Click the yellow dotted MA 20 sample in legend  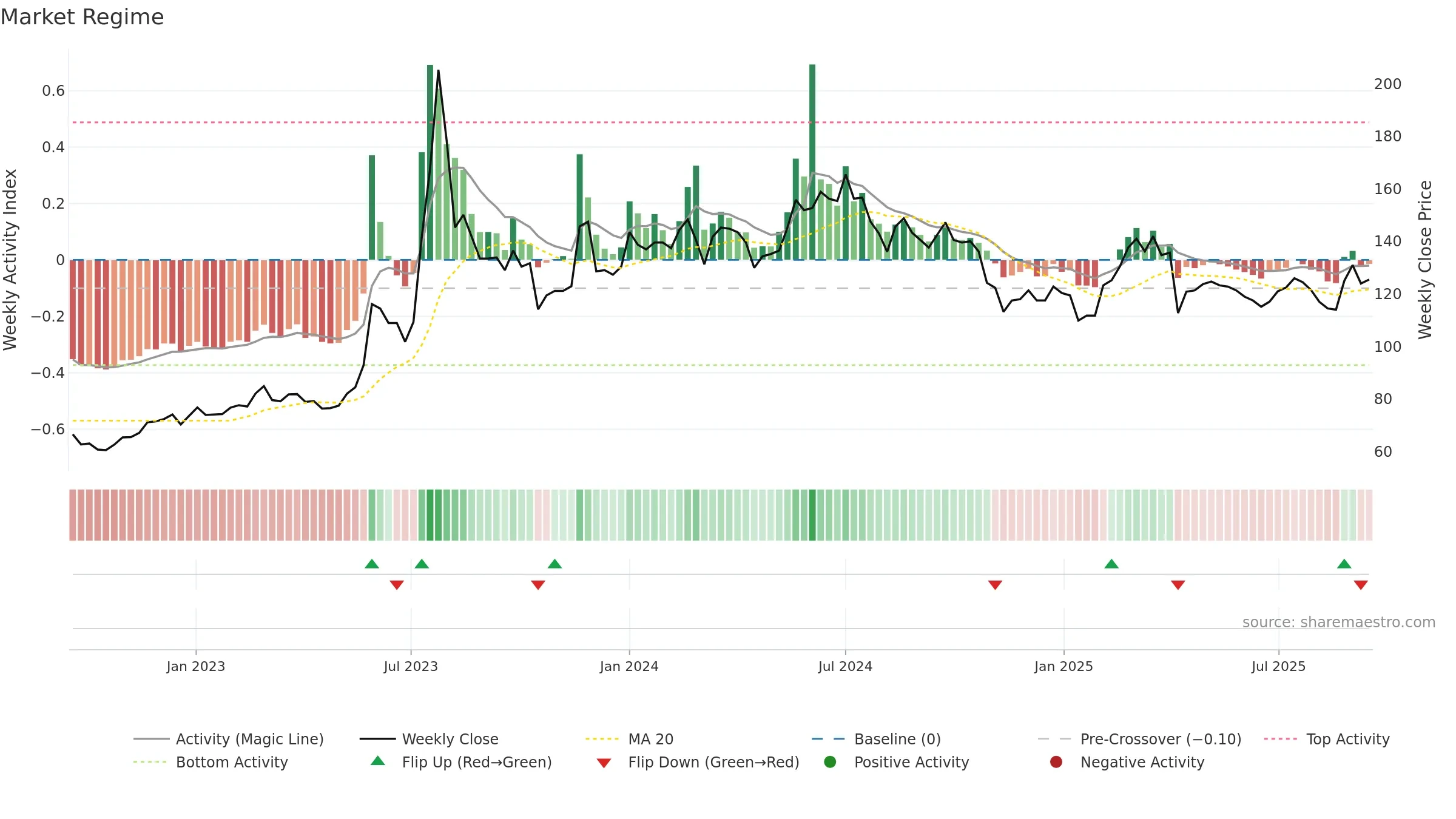[x=603, y=739]
